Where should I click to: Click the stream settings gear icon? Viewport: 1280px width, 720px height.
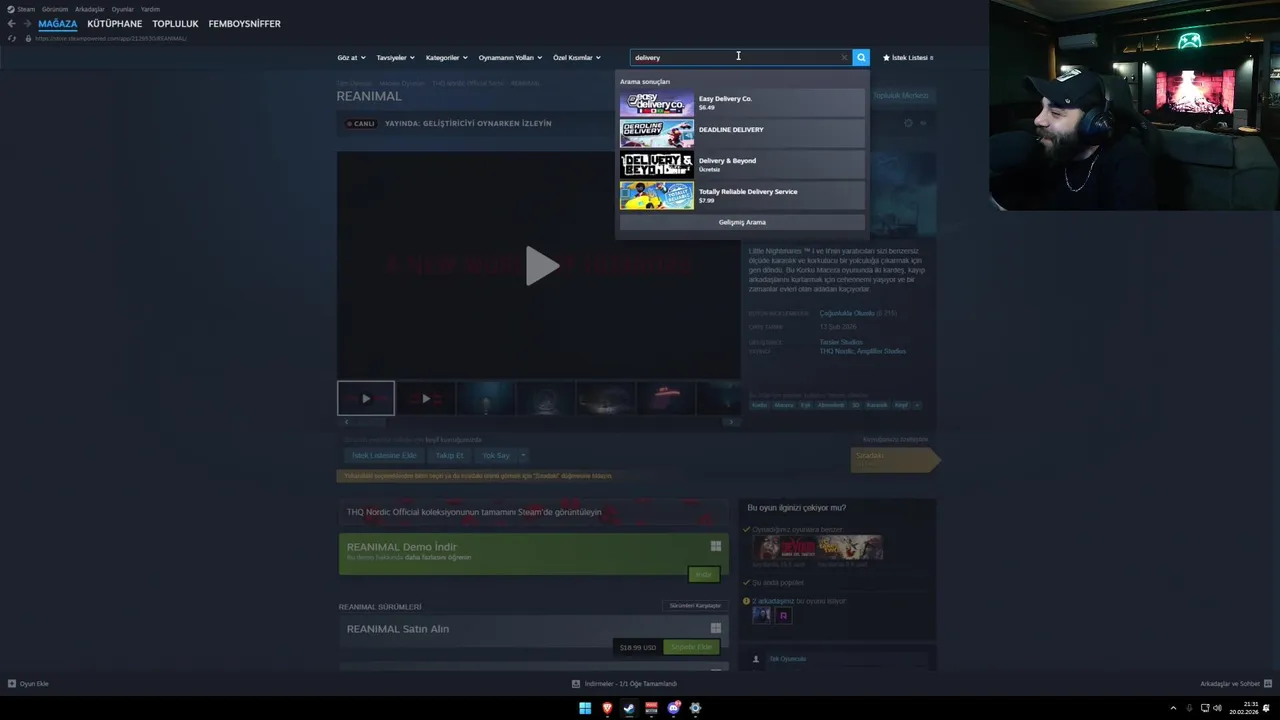click(908, 123)
